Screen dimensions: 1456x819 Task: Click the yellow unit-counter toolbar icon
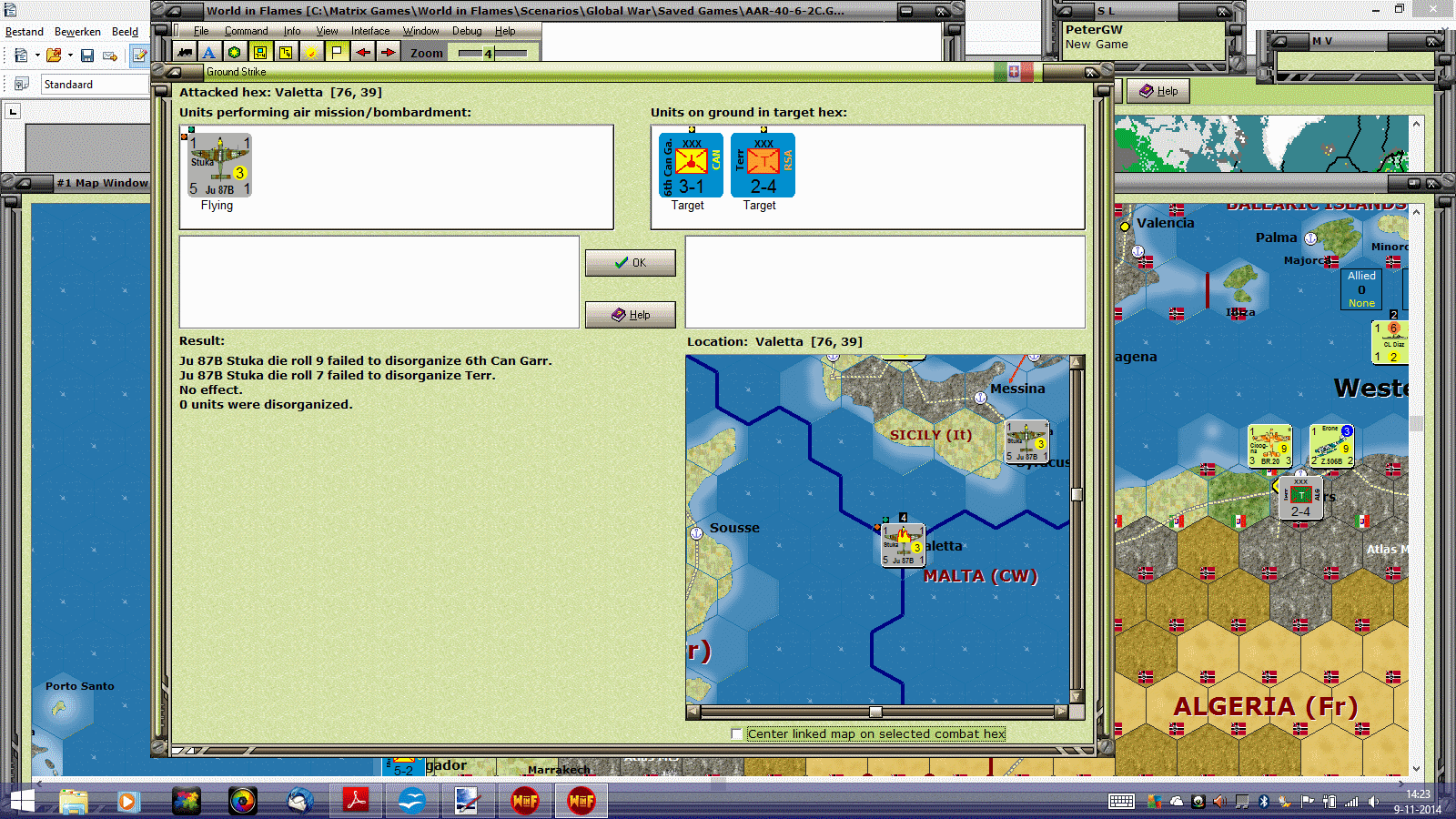click(260, 53)
